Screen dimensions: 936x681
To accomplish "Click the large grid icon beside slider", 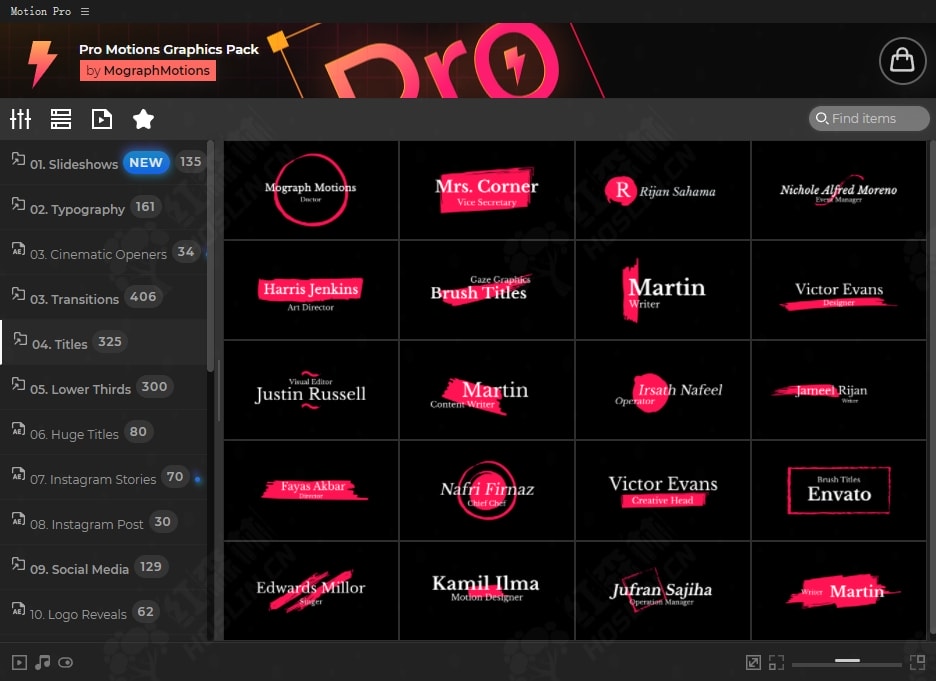I will (917, 662).
